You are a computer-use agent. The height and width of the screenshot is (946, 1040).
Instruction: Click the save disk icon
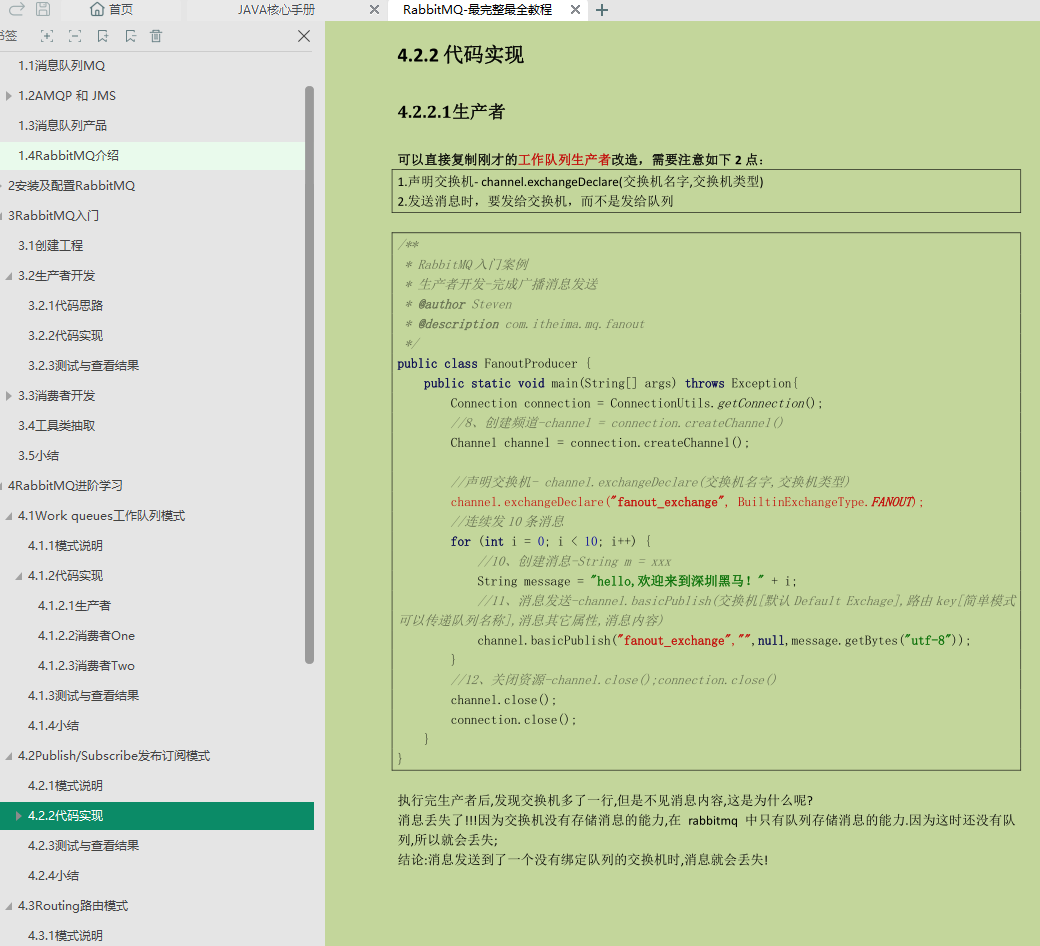point(43,9)
